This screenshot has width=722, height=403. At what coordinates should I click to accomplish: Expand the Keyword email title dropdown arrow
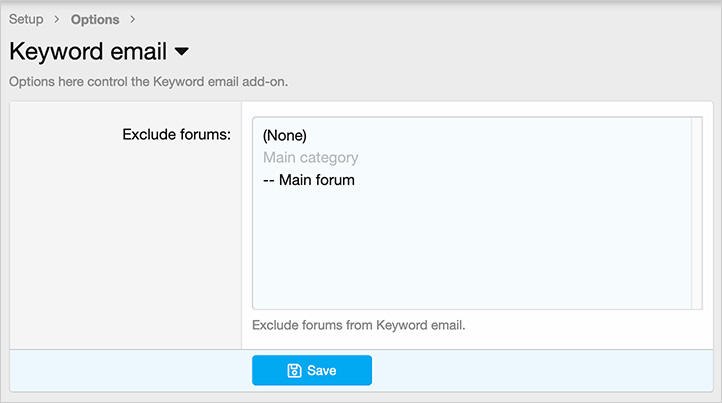[182, 51]
